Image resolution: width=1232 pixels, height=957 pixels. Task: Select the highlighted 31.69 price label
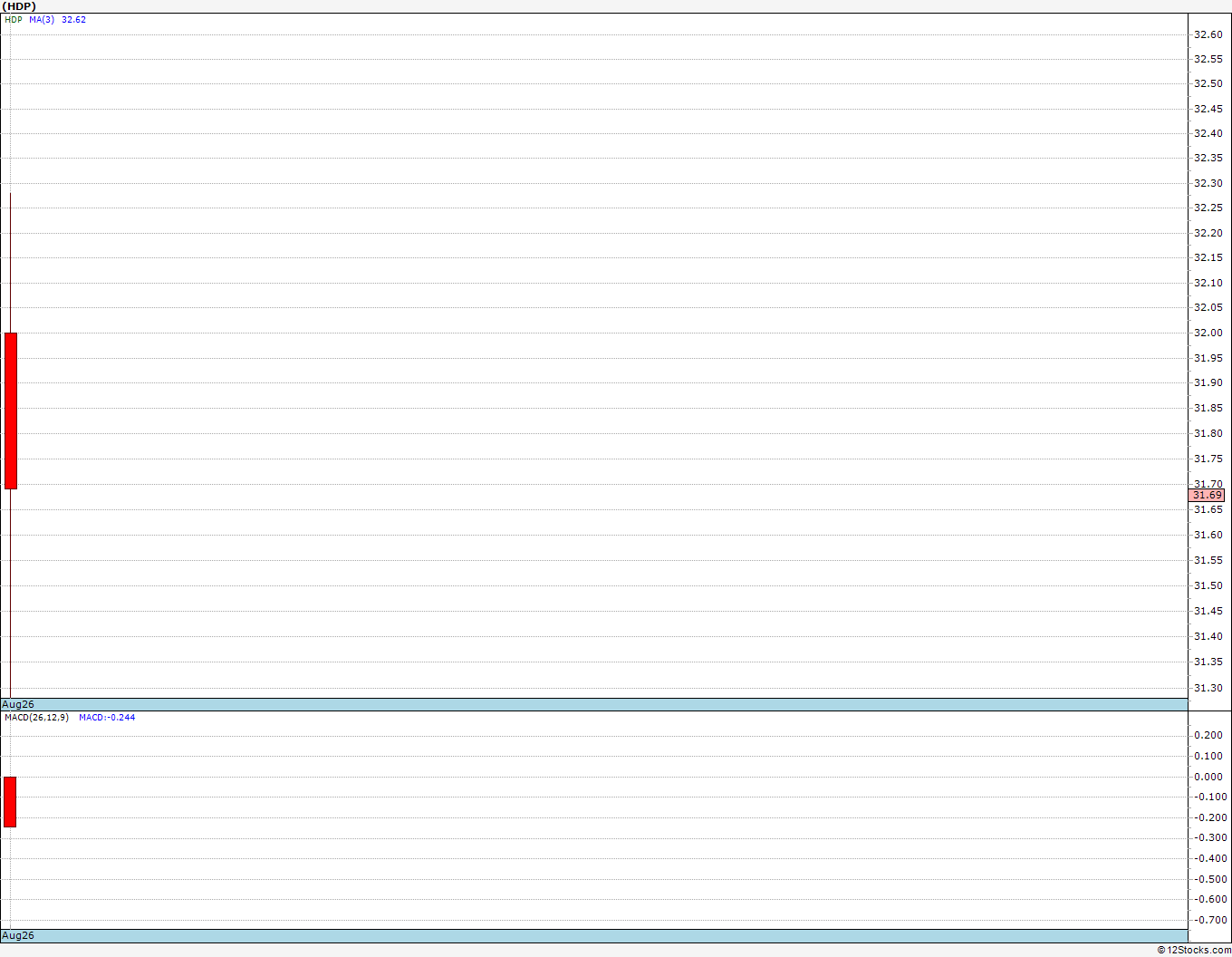1207,495
